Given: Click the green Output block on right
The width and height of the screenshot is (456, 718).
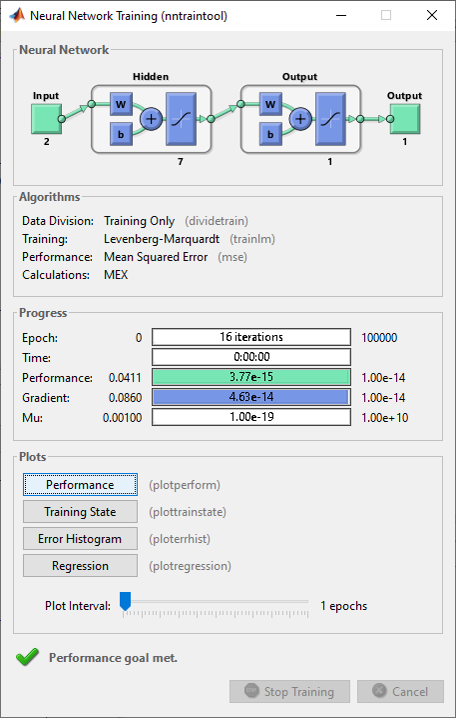Looking at the screenshot, I should (x=405, y=119).
